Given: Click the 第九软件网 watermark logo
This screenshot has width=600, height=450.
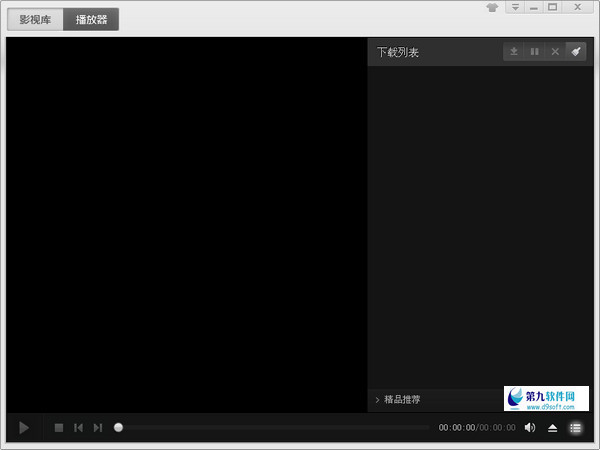Looking at the screenshot, I should point(546,399).
